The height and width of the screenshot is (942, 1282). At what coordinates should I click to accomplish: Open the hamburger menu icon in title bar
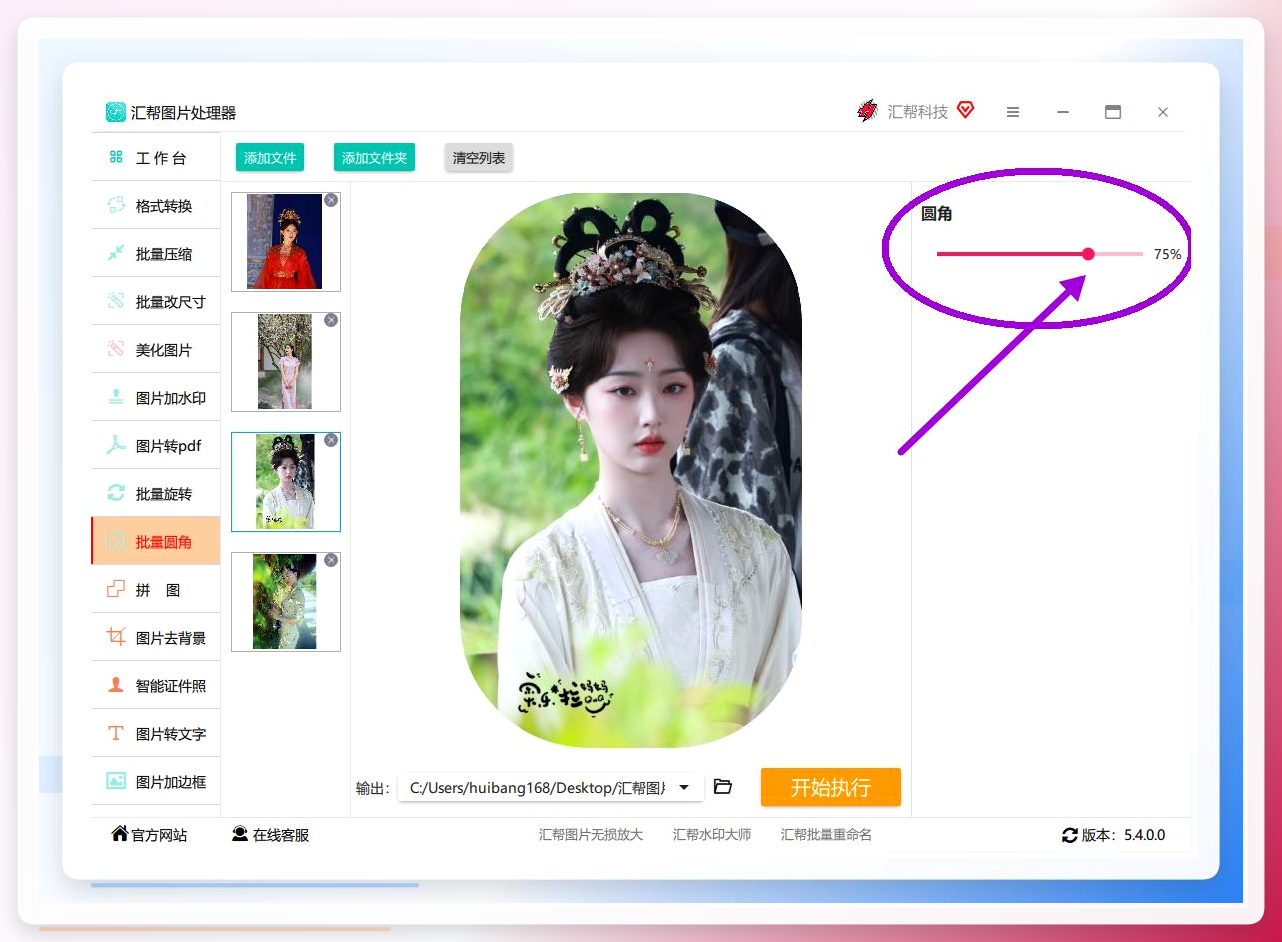1013,112
